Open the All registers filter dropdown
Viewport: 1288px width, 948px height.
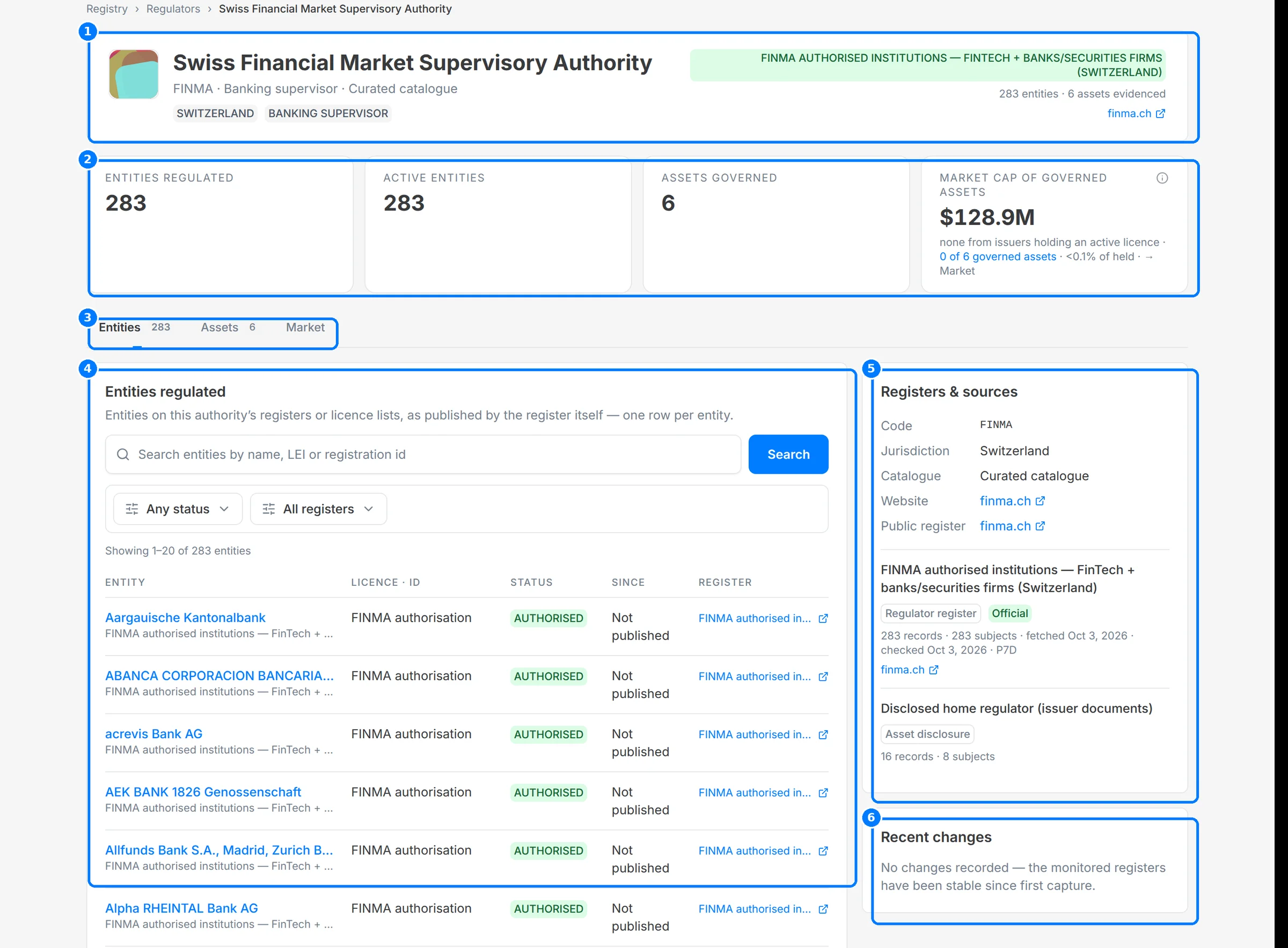point(319,509)
